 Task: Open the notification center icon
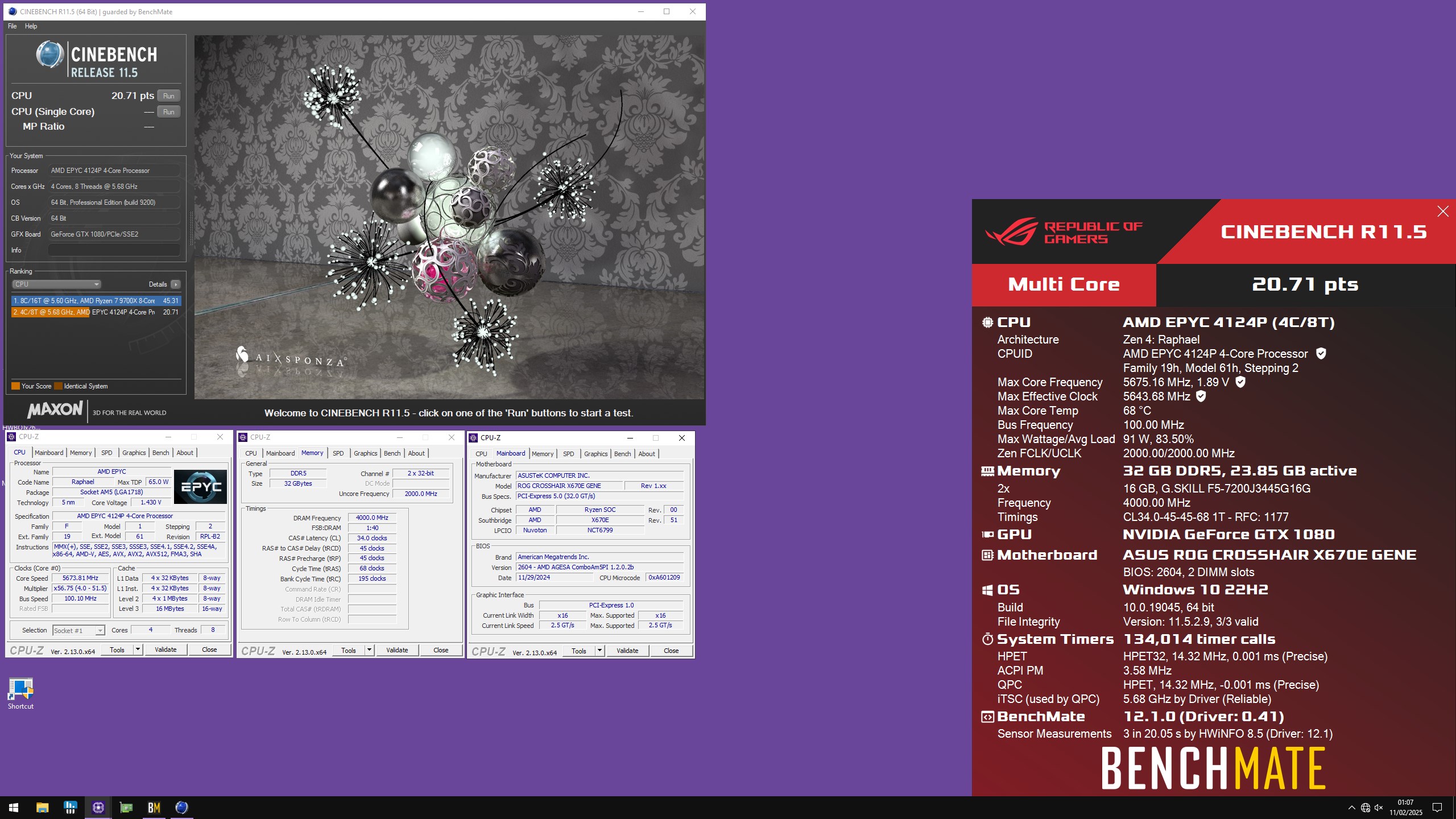pos(1437,808)
